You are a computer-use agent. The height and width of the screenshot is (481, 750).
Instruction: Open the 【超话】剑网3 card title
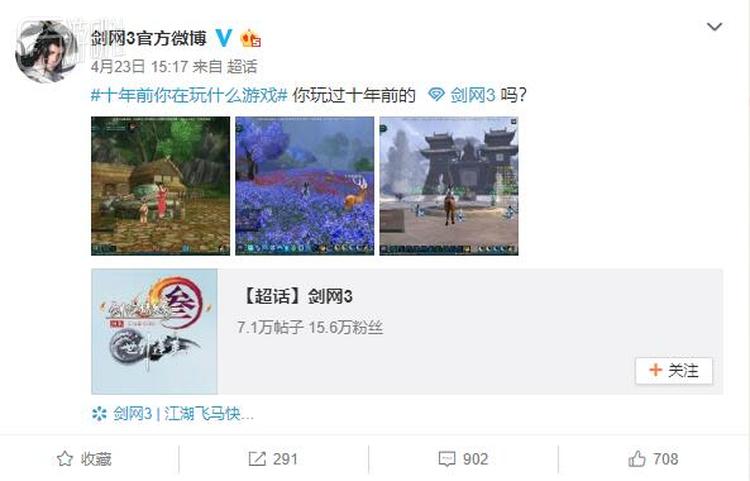coord(296,296)
